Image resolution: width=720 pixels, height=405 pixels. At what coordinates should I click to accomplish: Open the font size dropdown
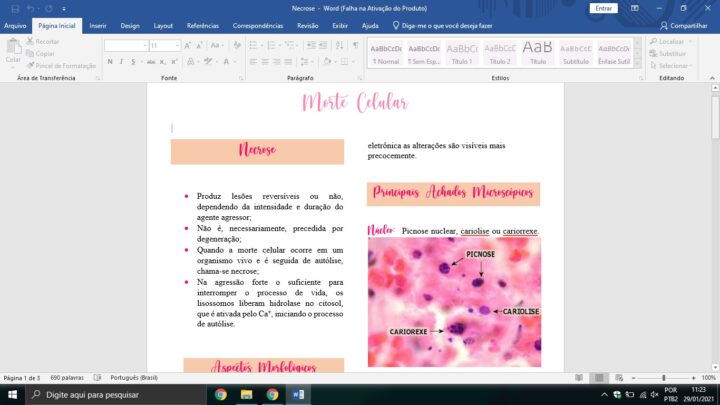(x=178, y=46)
